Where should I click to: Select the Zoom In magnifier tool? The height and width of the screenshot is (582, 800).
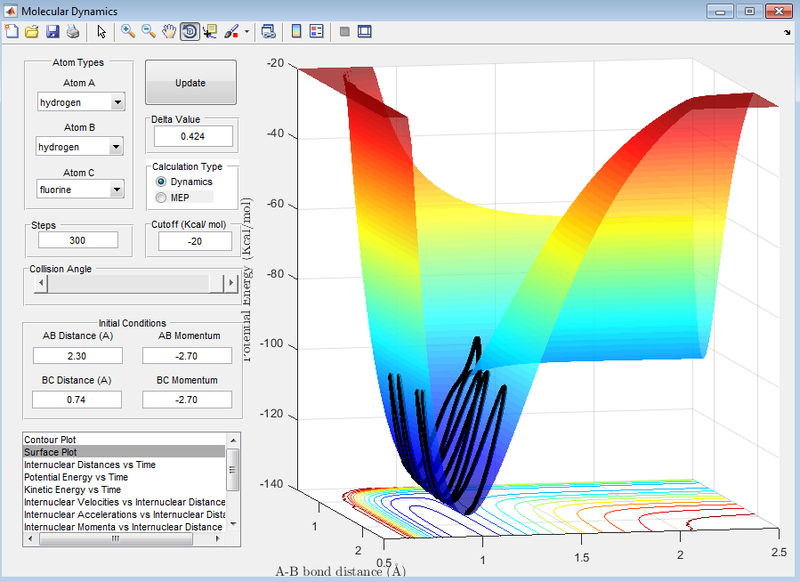(x=127, y=32)
